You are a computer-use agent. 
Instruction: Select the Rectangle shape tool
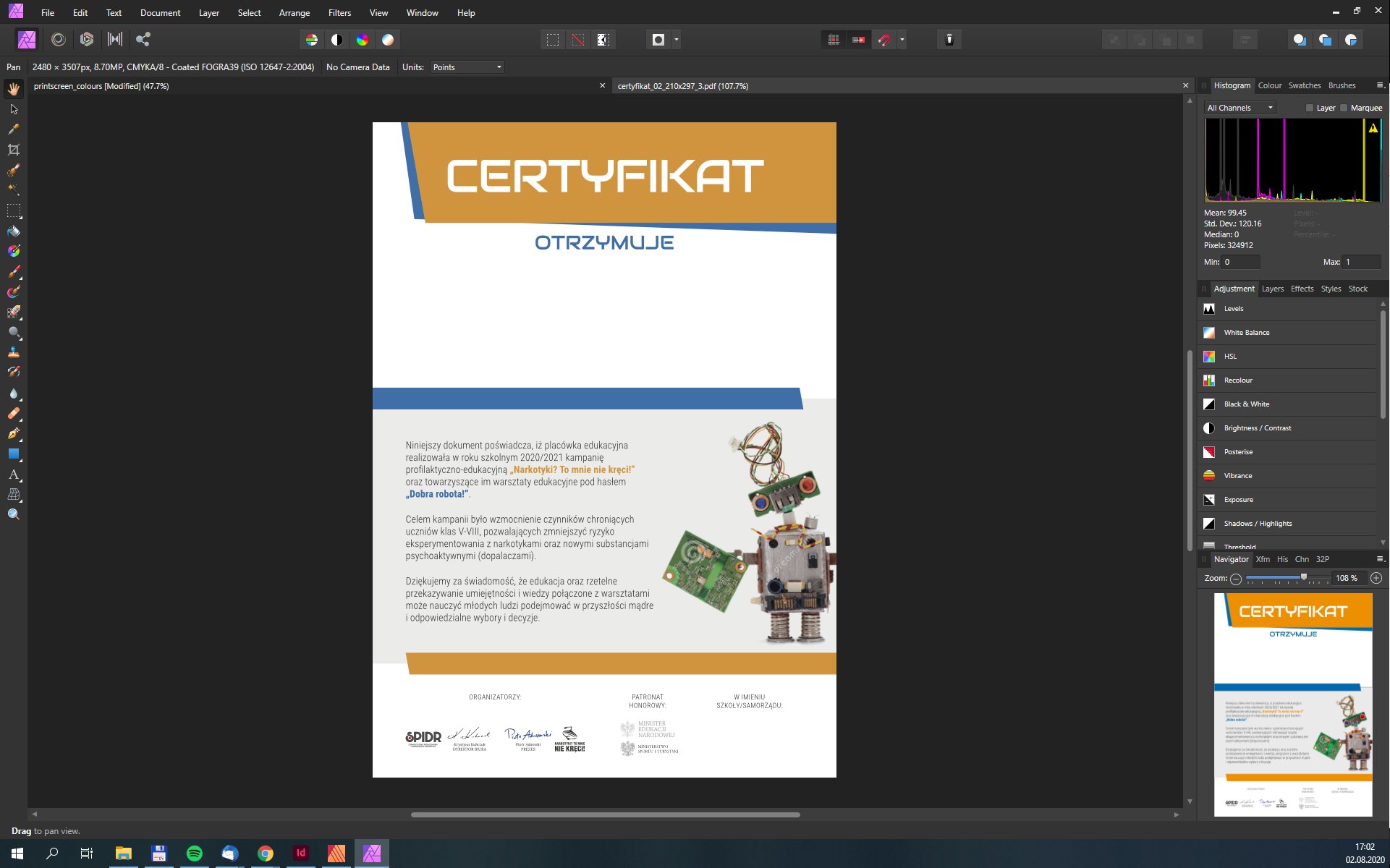14,454
